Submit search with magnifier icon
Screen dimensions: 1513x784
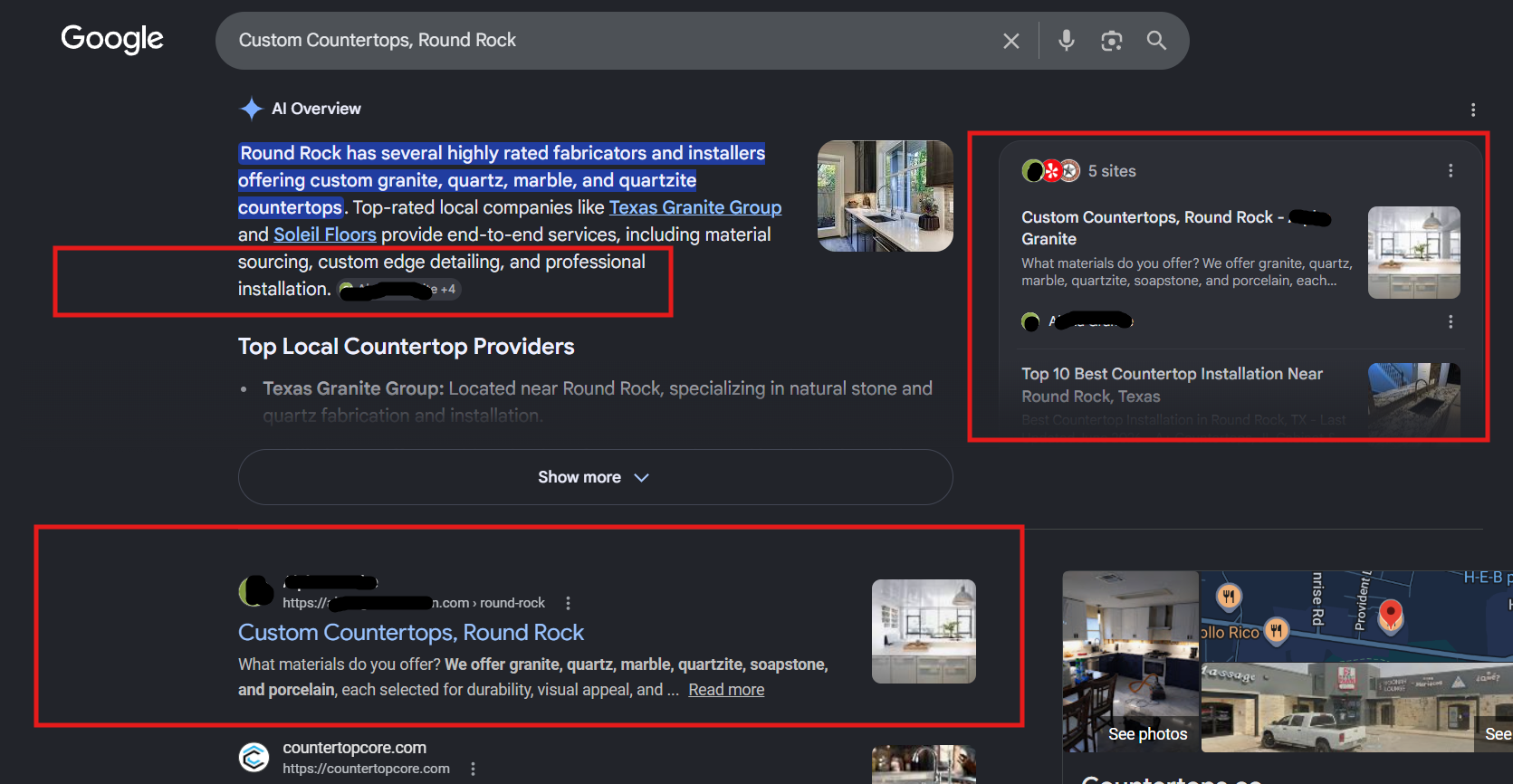click(1156, 40)
